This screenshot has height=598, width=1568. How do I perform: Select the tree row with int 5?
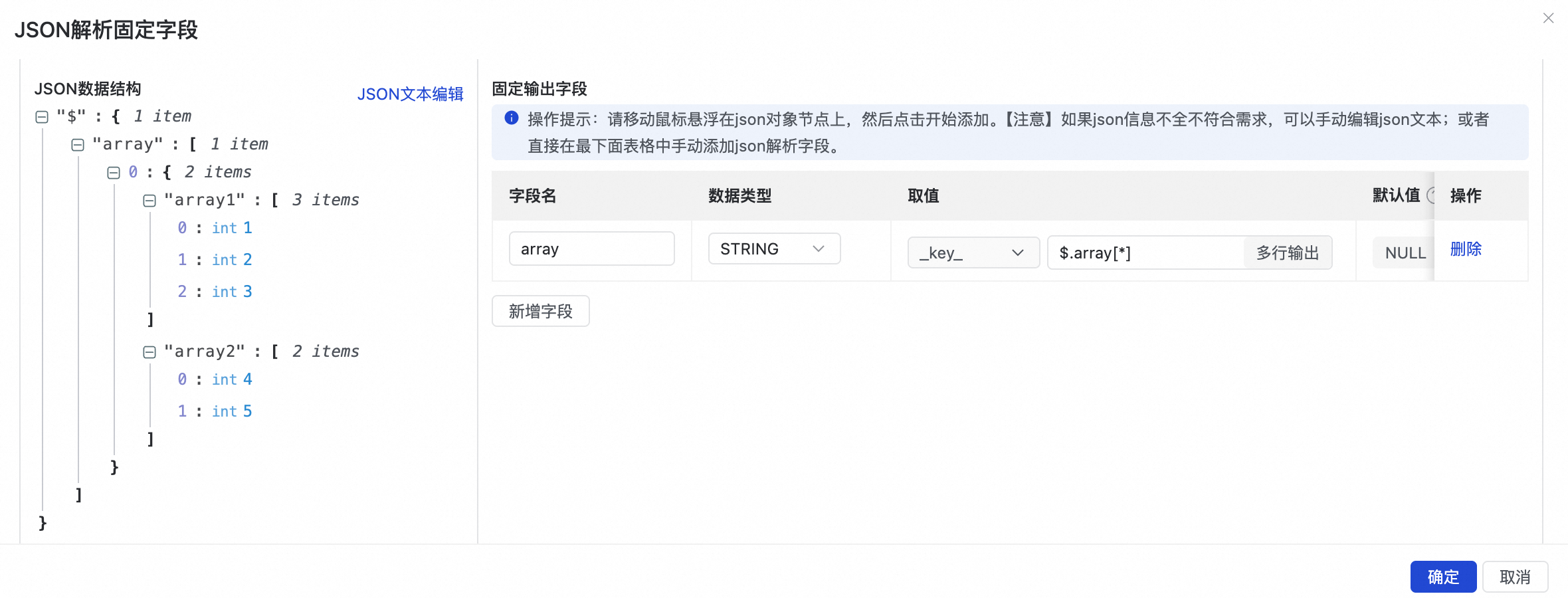[215, 411]
